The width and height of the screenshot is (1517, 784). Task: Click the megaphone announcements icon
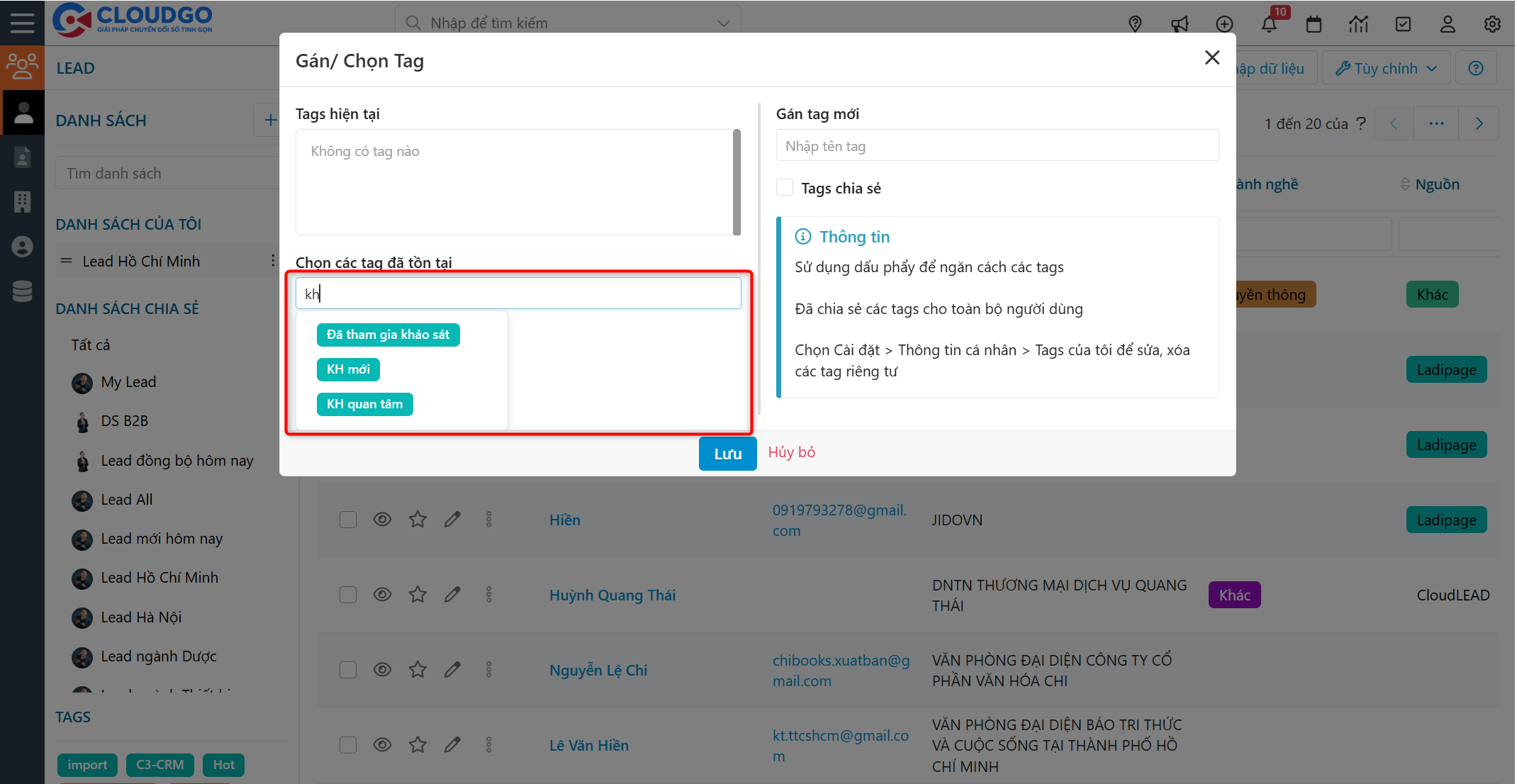coord(1180,24)
